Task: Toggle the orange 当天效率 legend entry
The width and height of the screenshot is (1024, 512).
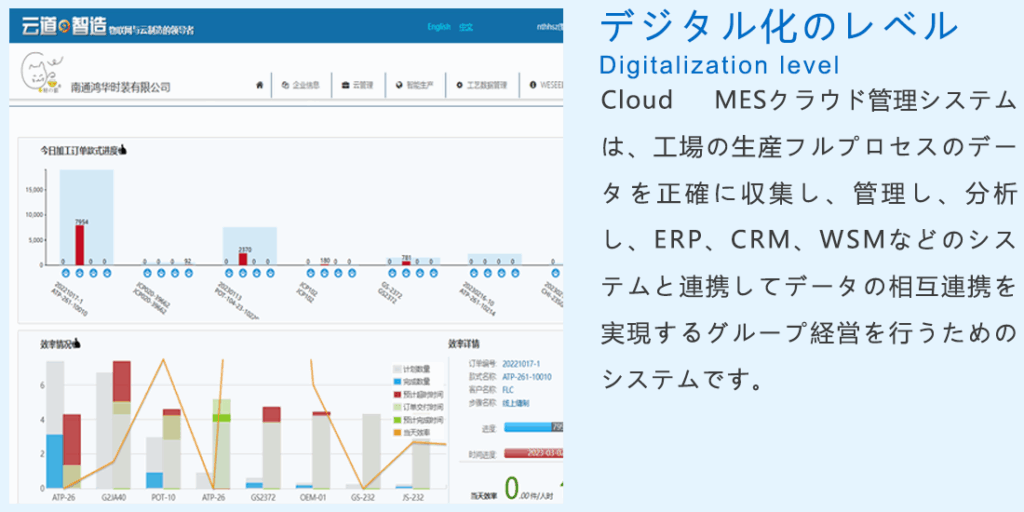Action: (411, 432)
